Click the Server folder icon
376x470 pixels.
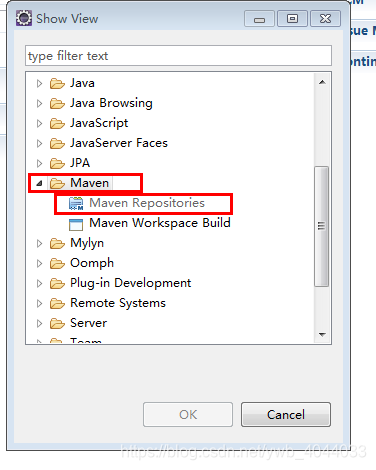point(57,323)
